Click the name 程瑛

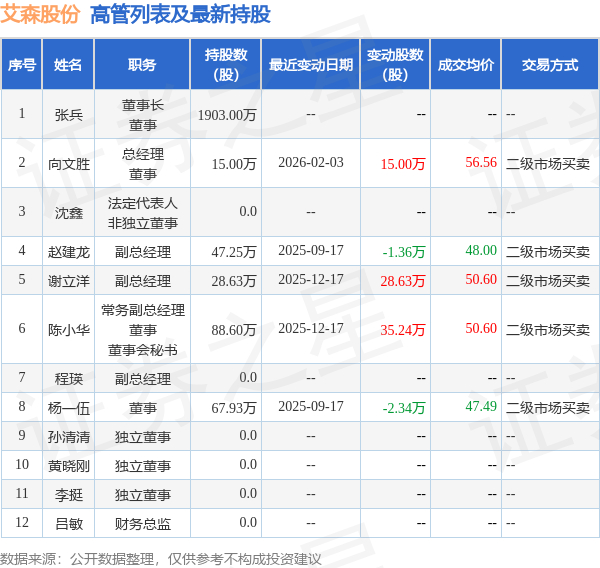(68, 379)
